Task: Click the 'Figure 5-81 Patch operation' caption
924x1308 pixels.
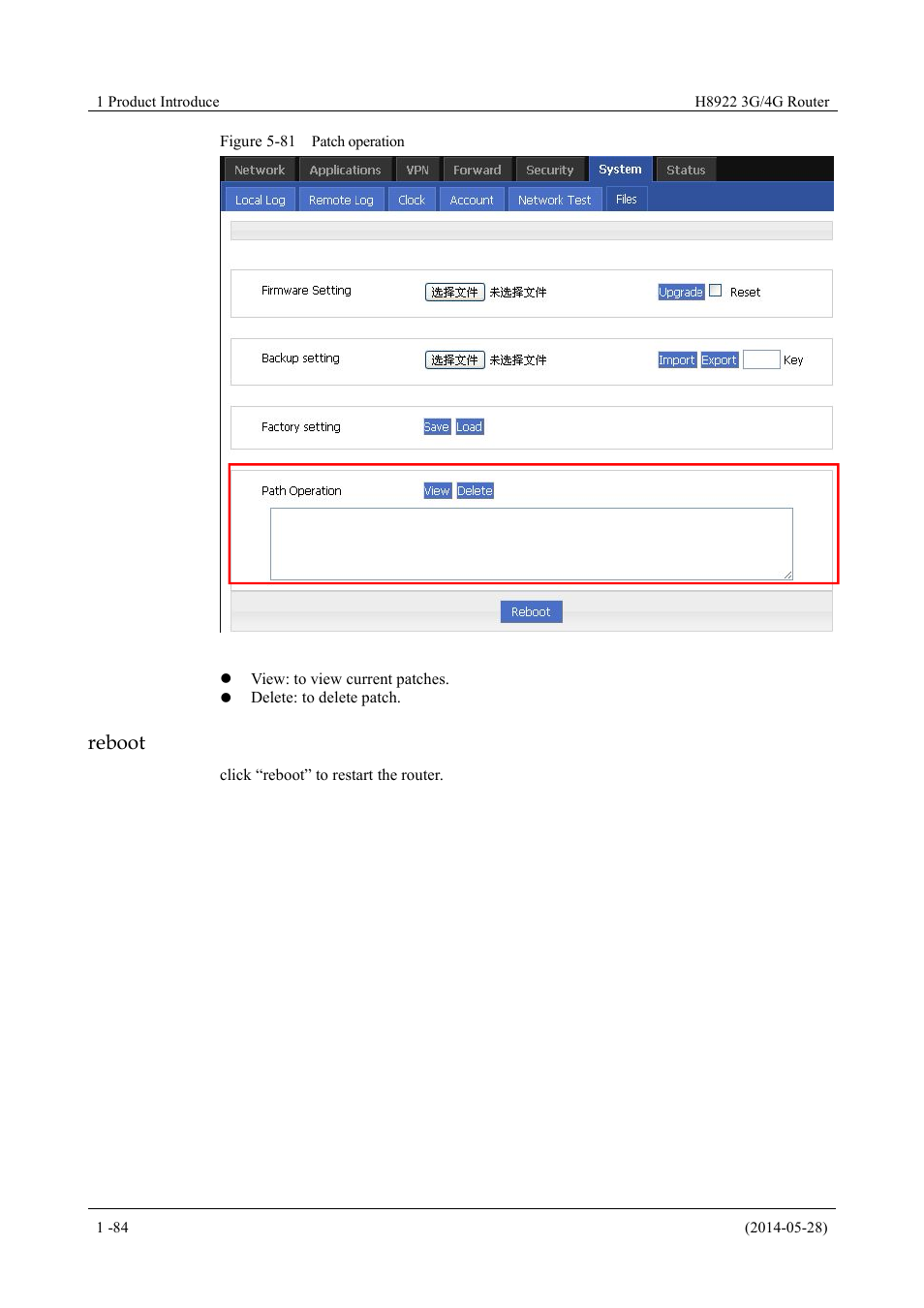Action: coord(312,141)
